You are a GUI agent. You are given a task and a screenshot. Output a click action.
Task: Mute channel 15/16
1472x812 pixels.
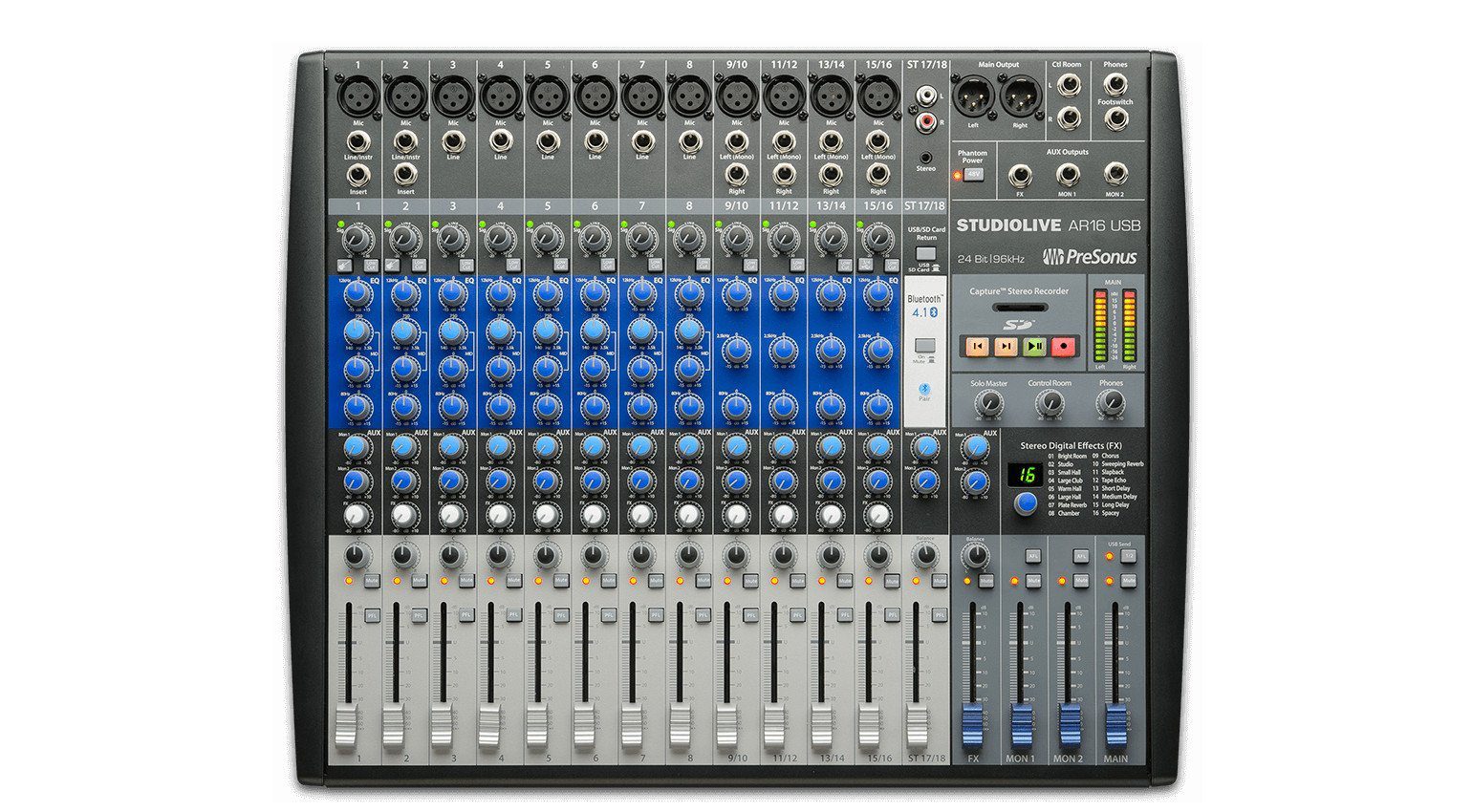point(892,581)
